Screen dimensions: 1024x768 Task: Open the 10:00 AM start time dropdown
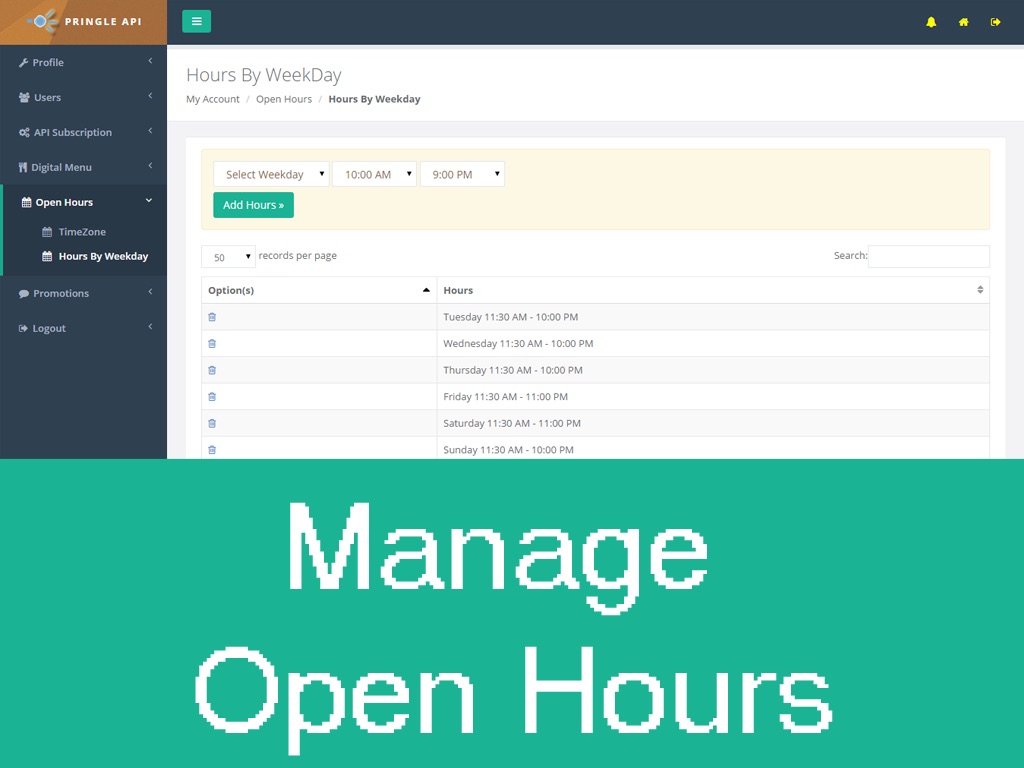click(x=374, y=174)
